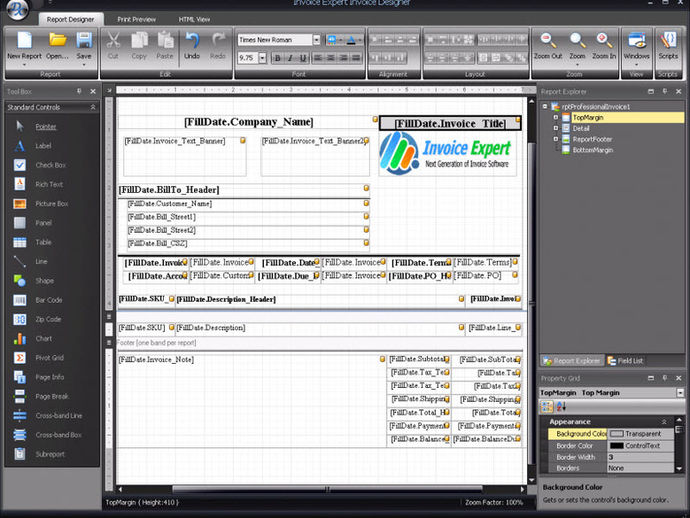
Task: Select the Line control
Action: tap(41, 261)
